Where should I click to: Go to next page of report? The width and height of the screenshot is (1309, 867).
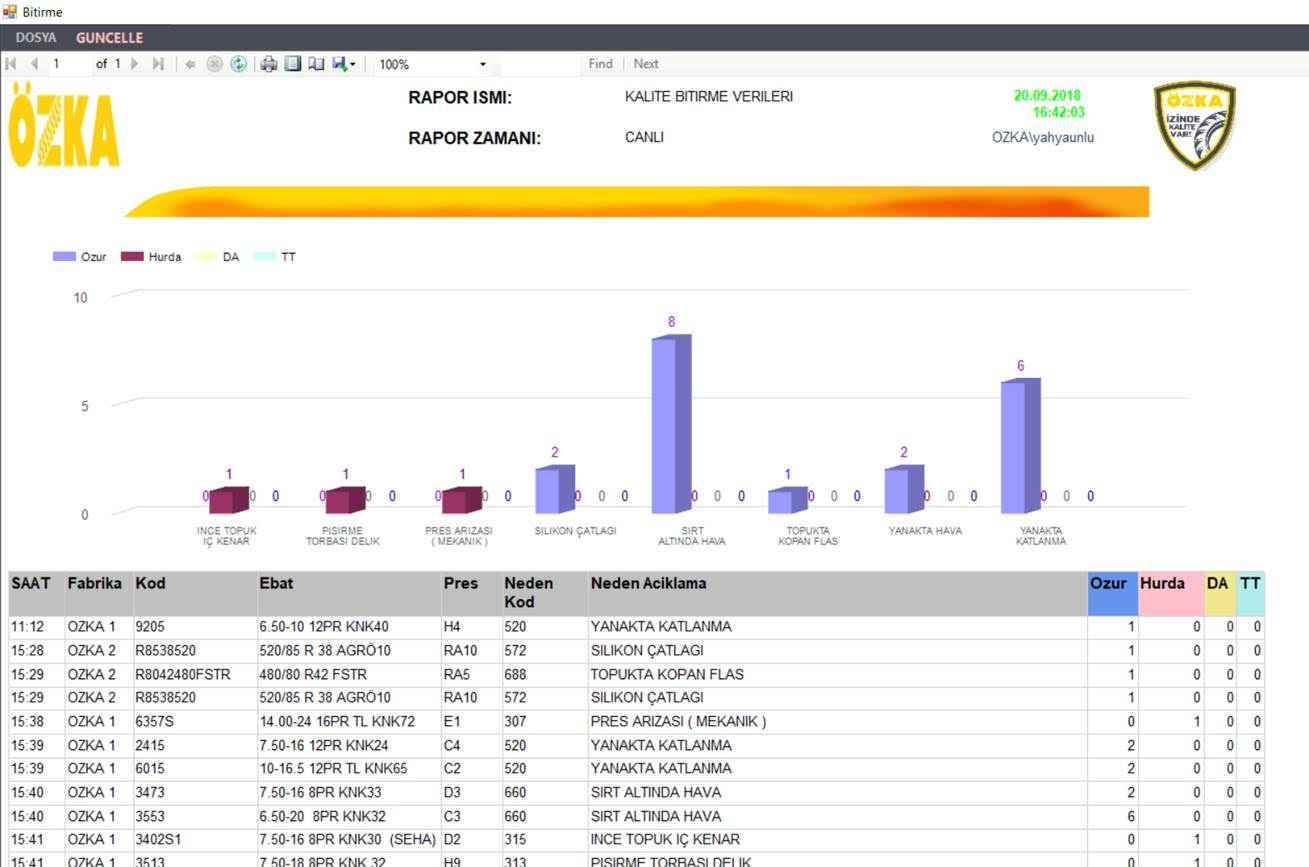coord(135,64)
